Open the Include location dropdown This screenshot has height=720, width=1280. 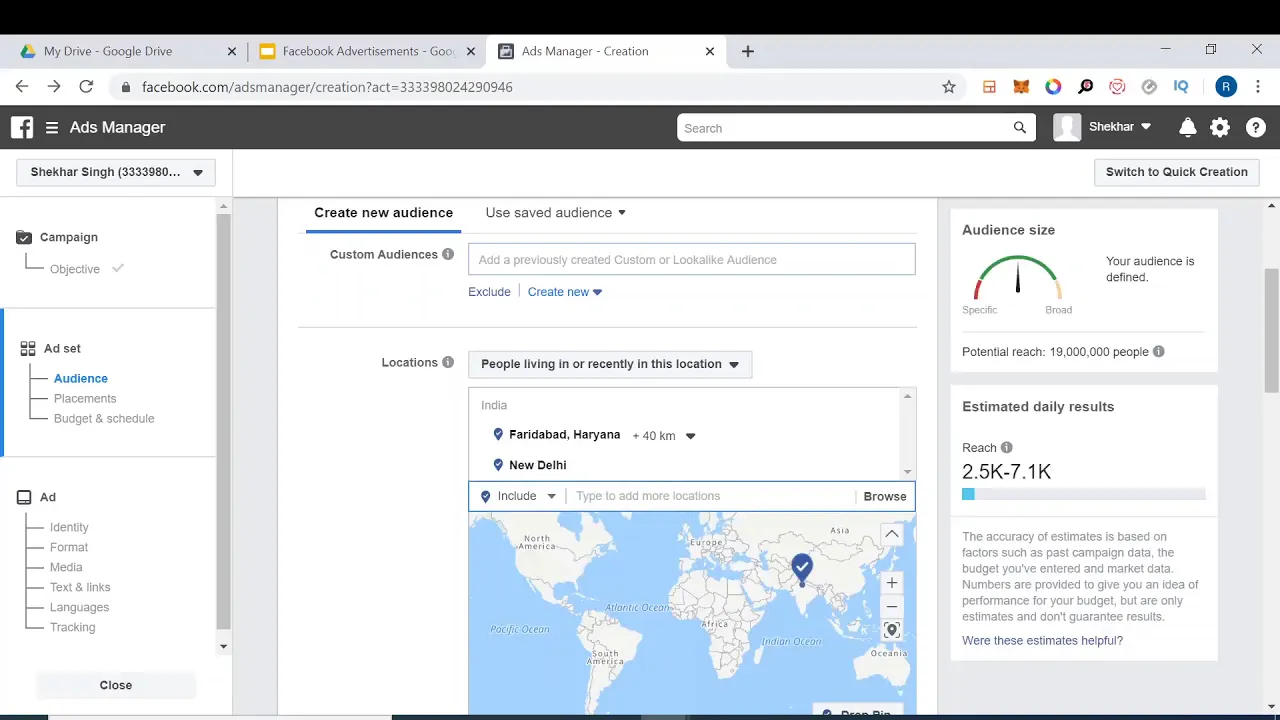518,496
